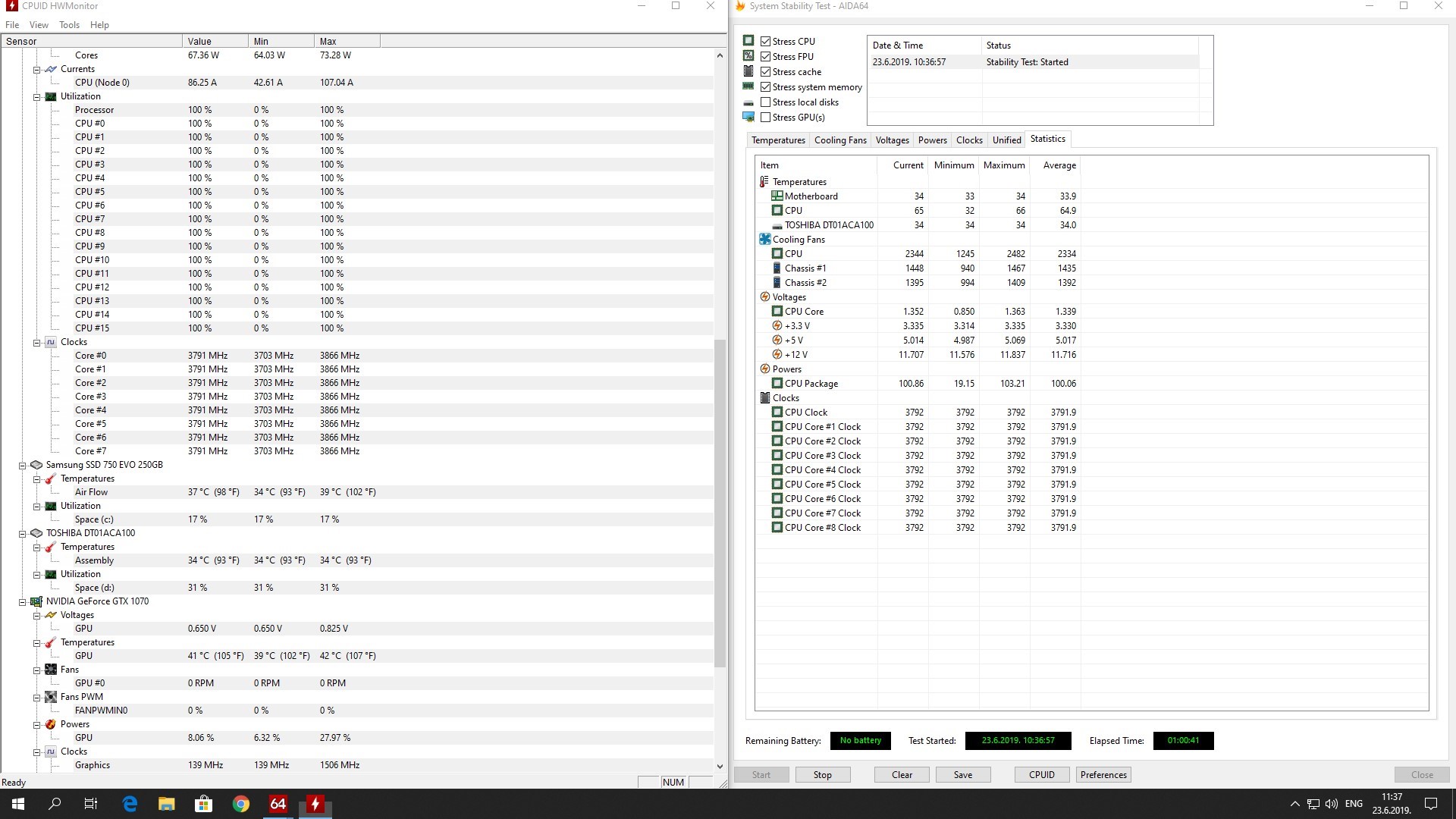
Task: Switch to HWMonitor via its taskbar icon
Action: click(x=315, y=804)
